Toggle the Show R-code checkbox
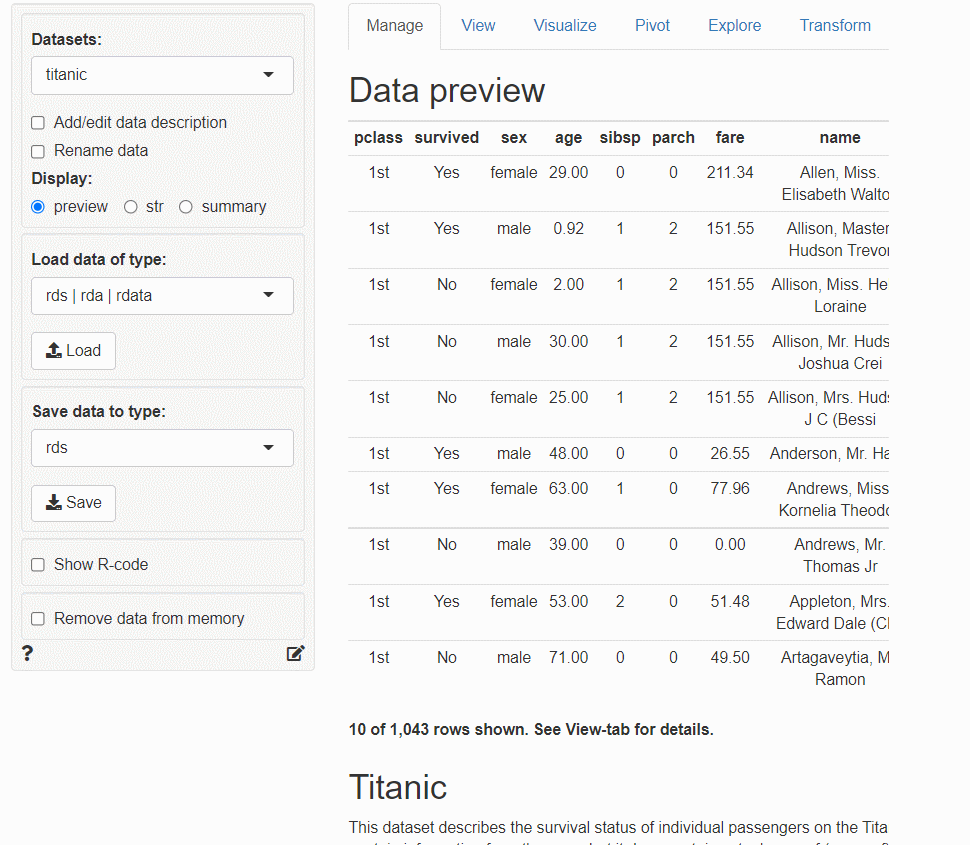 pyautogui.click(x=38, y=565)
